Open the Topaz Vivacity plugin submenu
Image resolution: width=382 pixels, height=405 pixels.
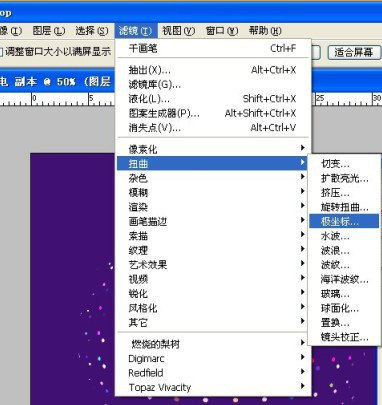coord(213,387)
